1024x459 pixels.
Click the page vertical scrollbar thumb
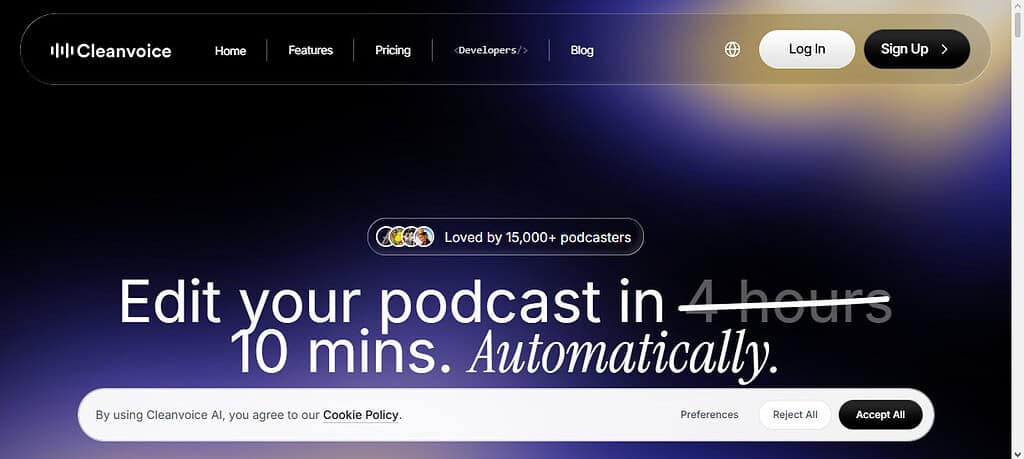(x=1017, y=25)
